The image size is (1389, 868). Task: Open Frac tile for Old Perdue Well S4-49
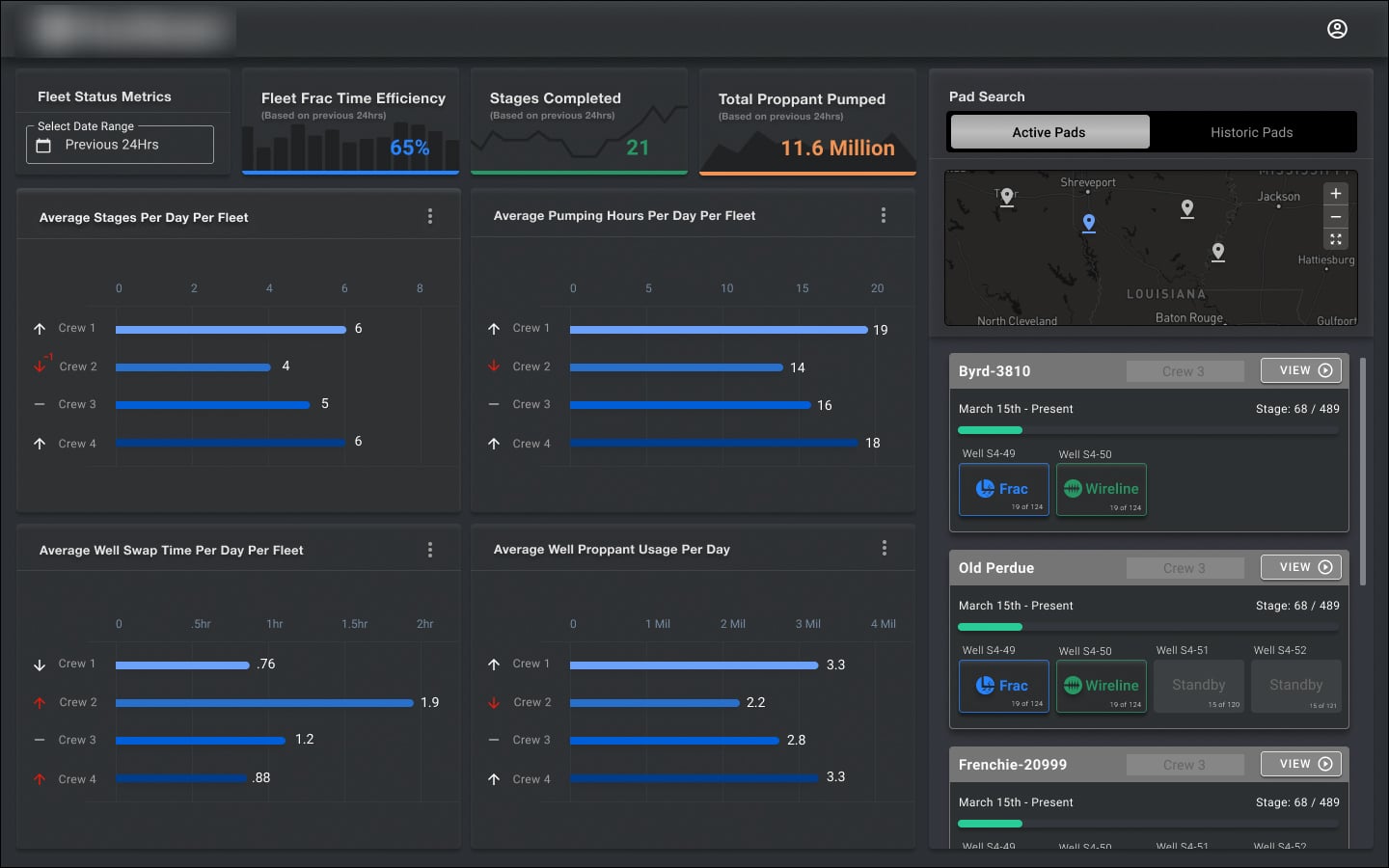(x=1004, y=687)
